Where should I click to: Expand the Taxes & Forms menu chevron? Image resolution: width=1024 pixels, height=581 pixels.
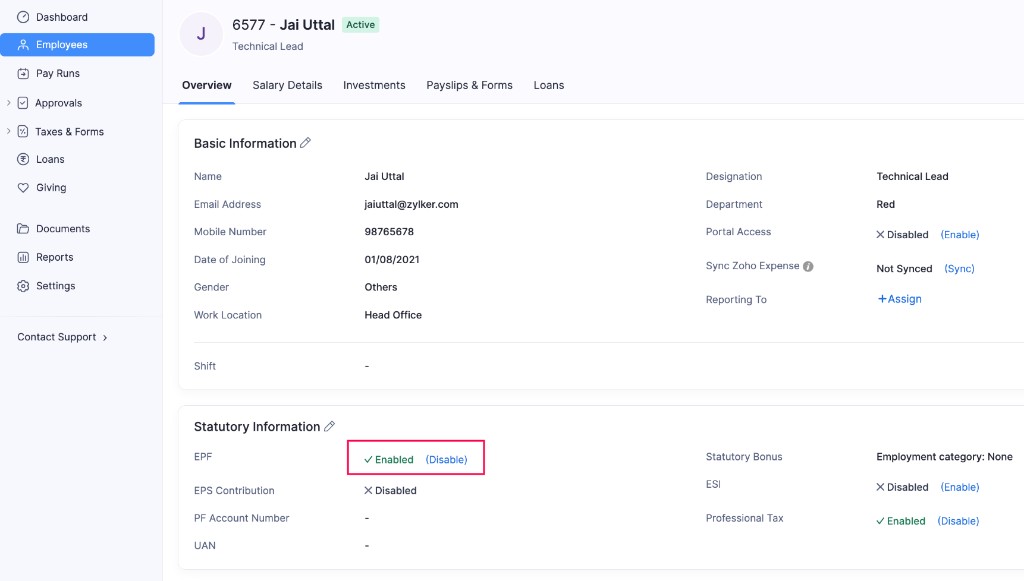pyautogui.click(x=8, y=131)
